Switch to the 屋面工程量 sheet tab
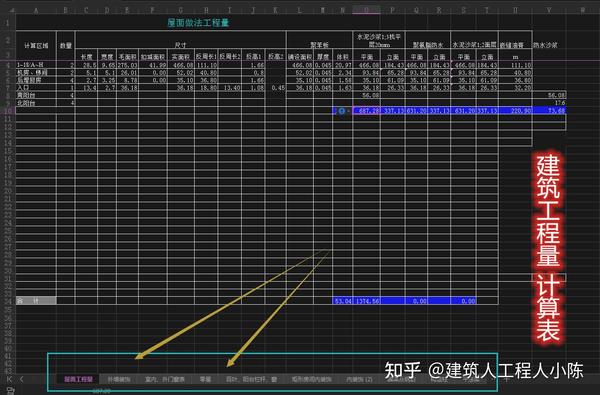 78,379
